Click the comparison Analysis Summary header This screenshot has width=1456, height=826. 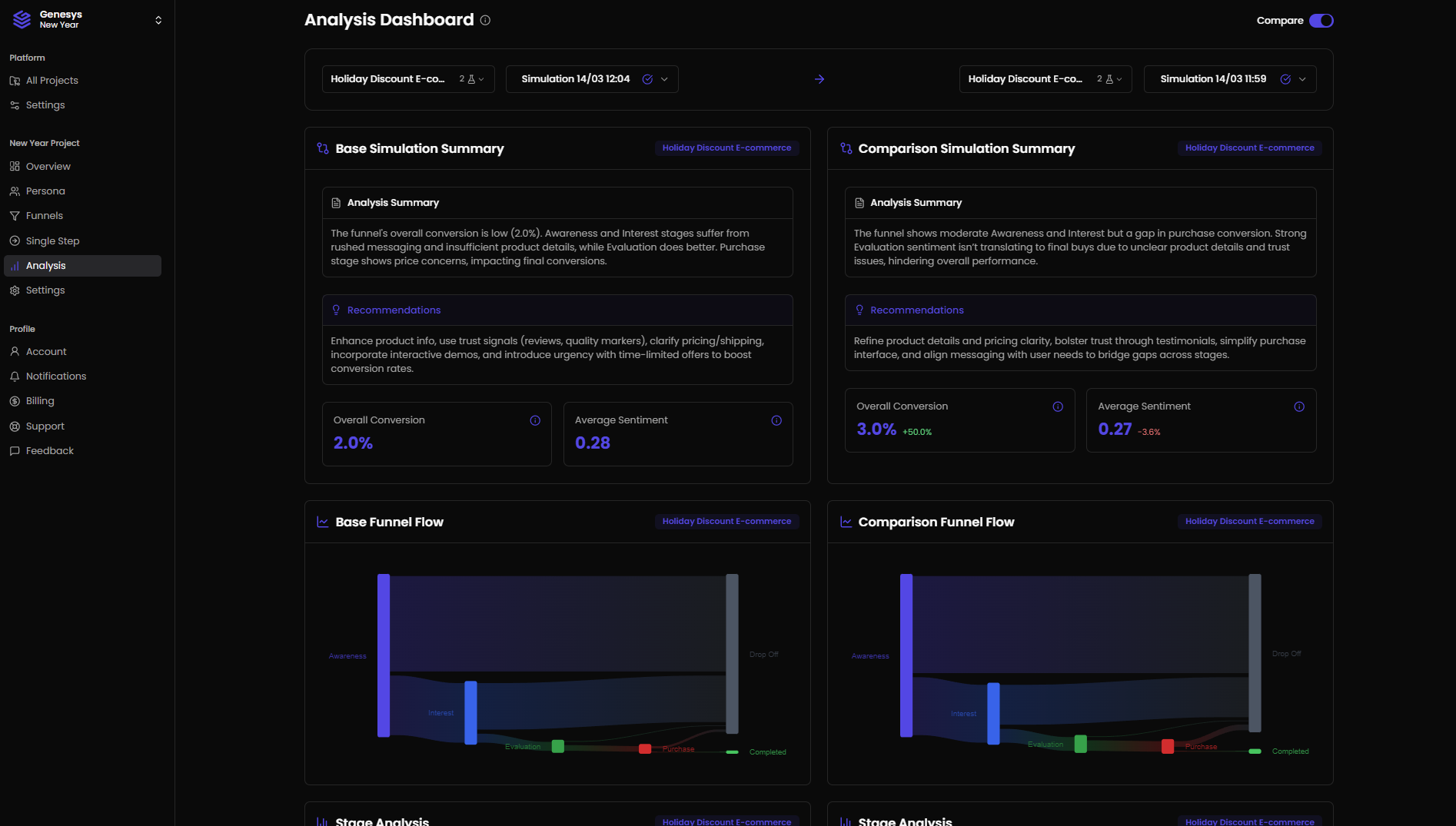coord(1080,203)
